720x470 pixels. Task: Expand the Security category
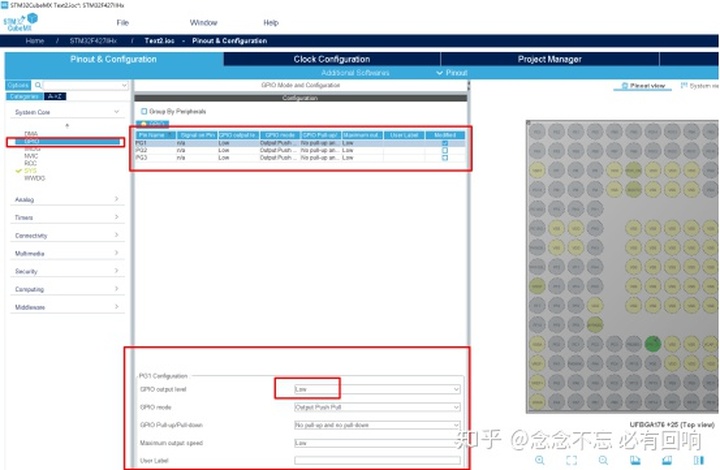coord(67,271)
